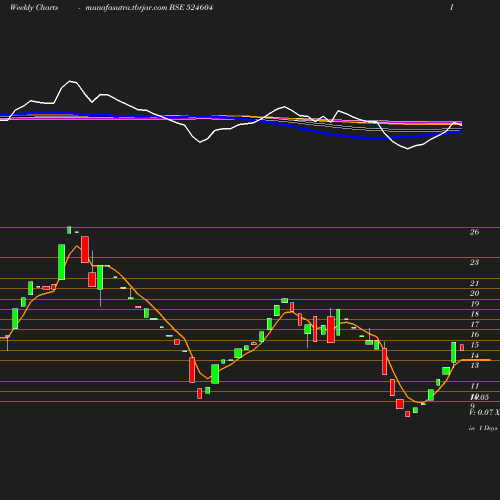Click the 17 price level label

474,324
